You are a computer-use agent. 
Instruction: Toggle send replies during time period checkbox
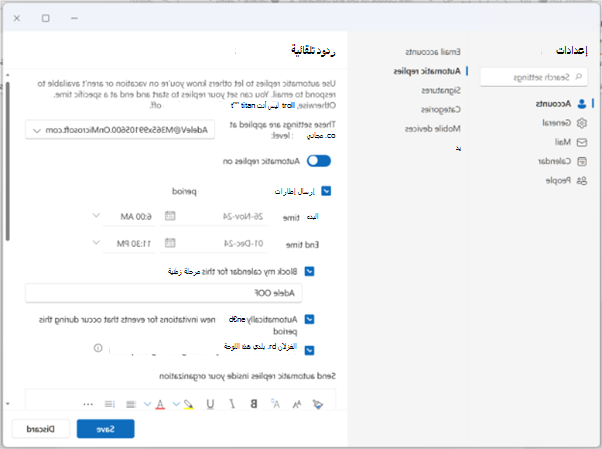tap(326, 191)
